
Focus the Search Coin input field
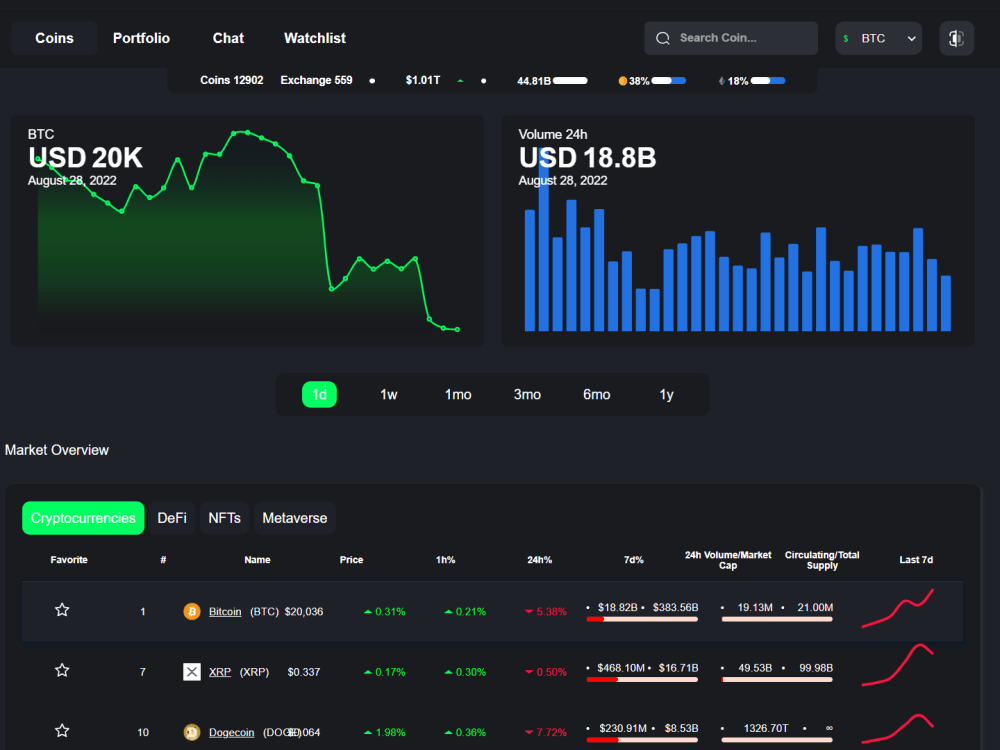[731, 38]
